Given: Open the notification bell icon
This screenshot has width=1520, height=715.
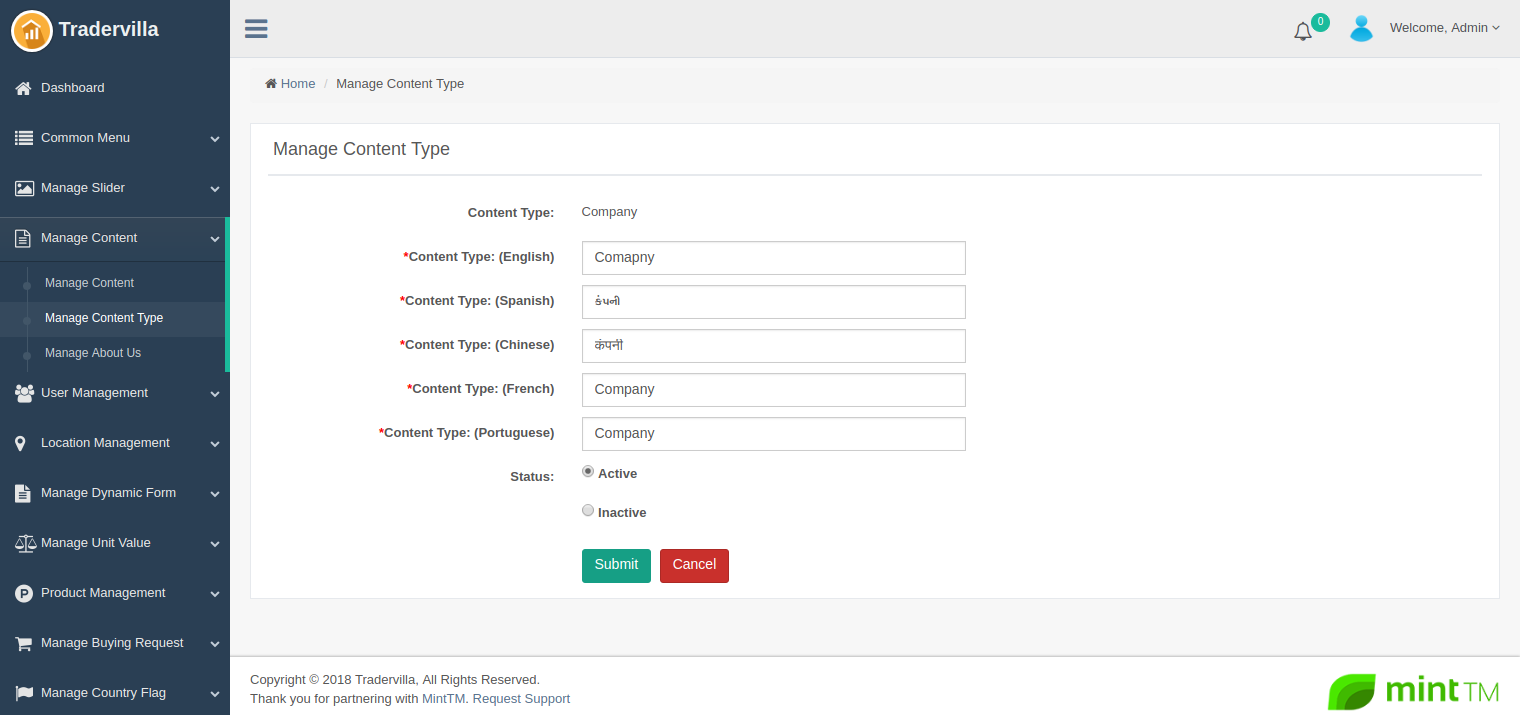Looking at the screenshot, I should (x=1302, y=32).
